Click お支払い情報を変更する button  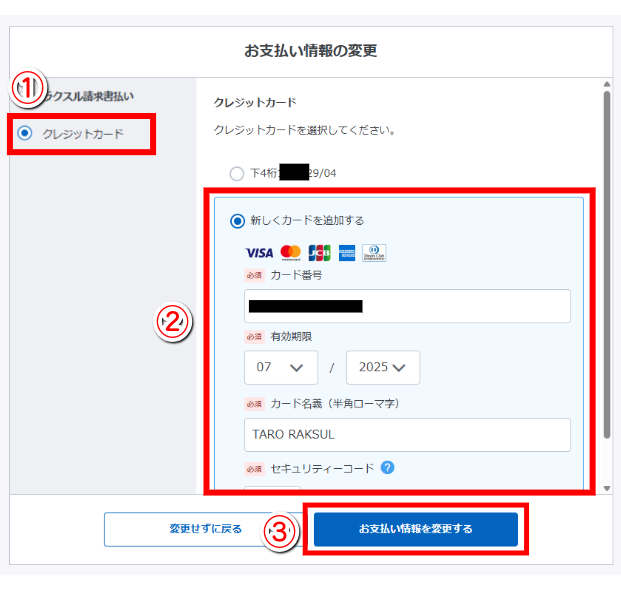[x=415, y=529]
